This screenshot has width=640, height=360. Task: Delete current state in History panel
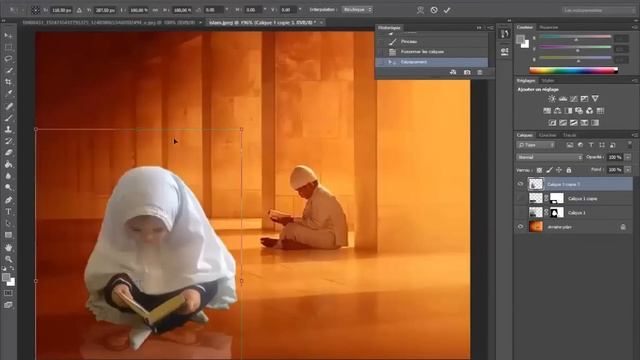pyautogui.click(x=480, y=72)
